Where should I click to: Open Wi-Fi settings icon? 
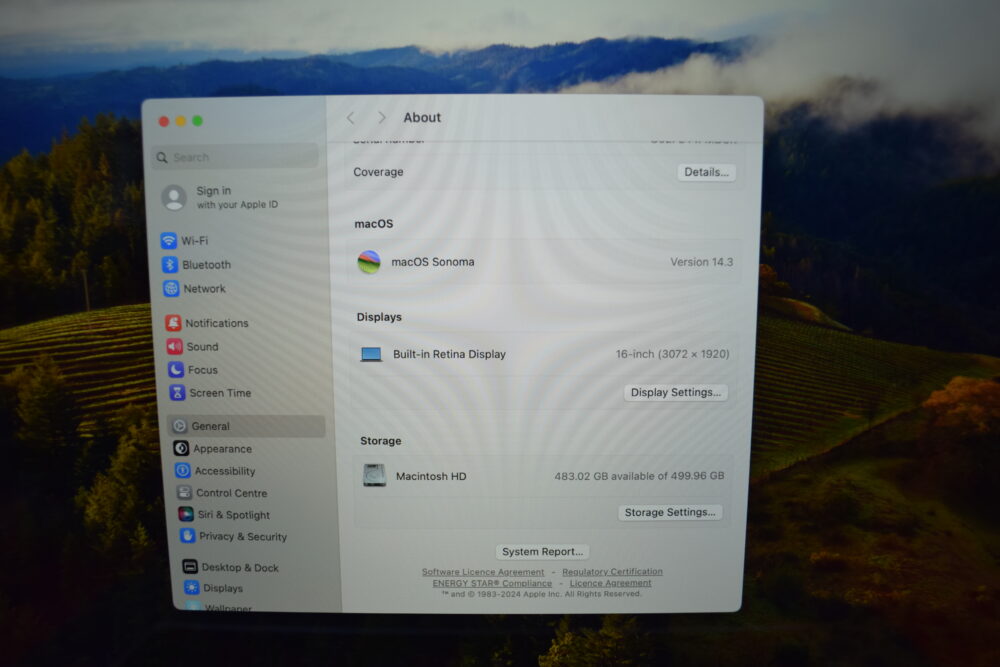168,240
